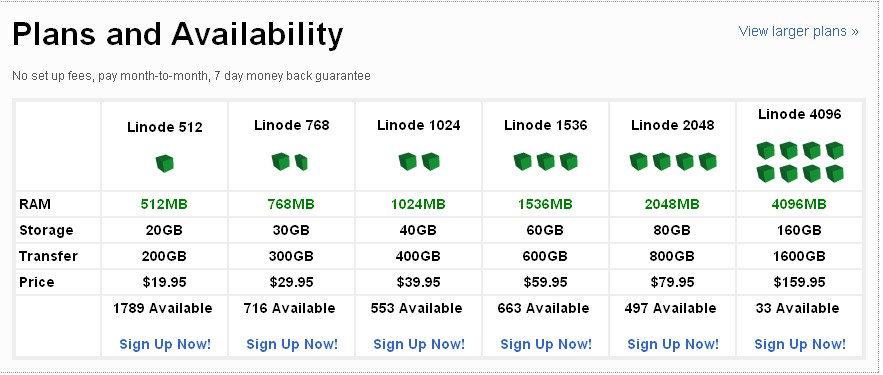Click the single green cube under Linode 512

164,163
